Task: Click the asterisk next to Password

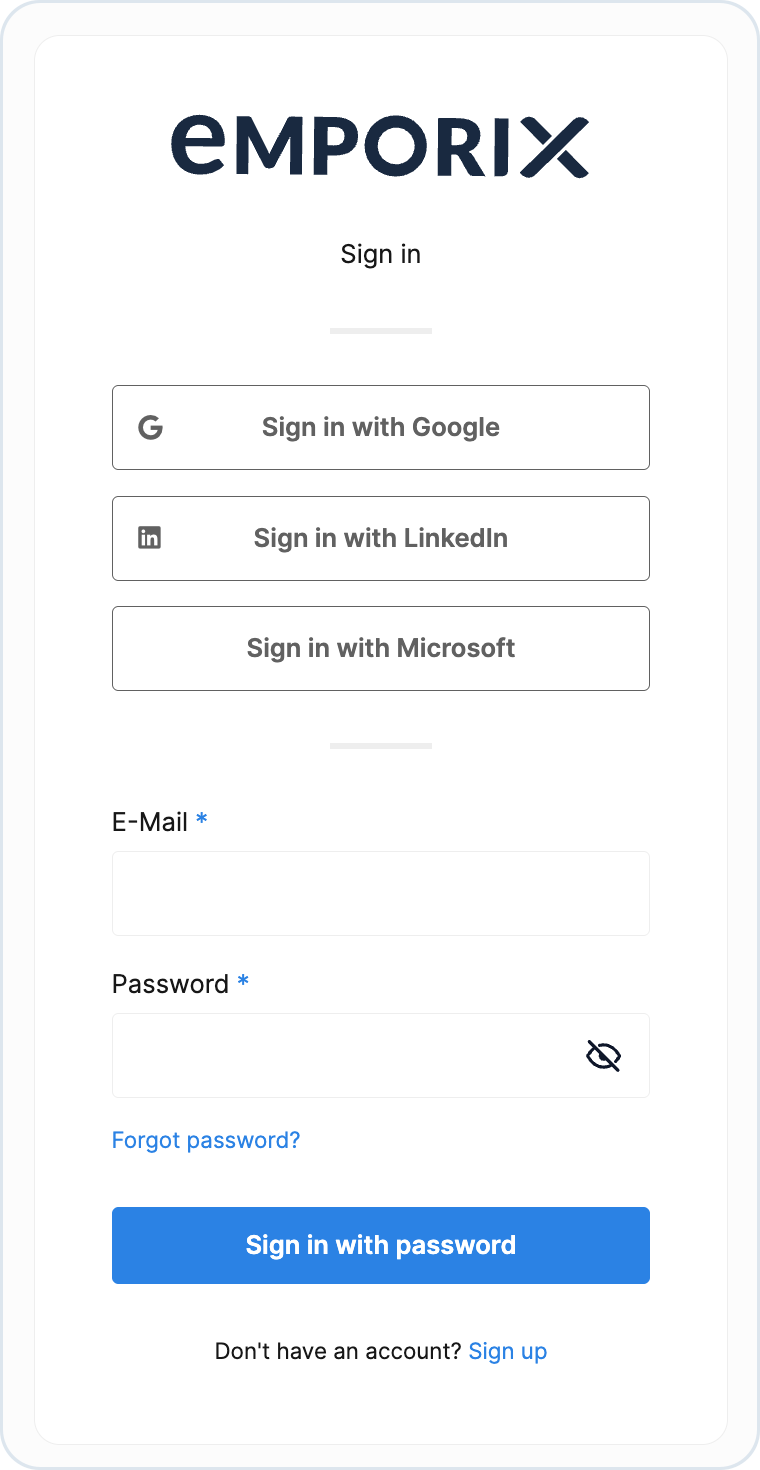Action: 243,982
